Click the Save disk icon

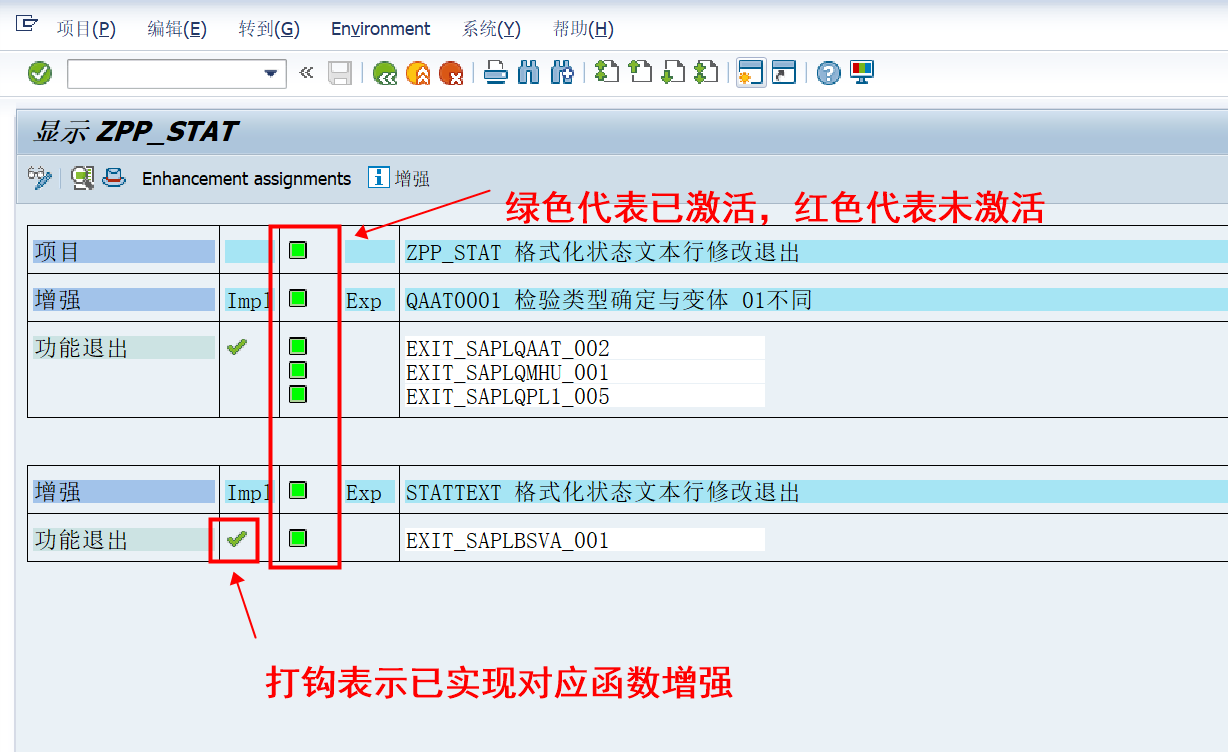[x=340, y=72]
